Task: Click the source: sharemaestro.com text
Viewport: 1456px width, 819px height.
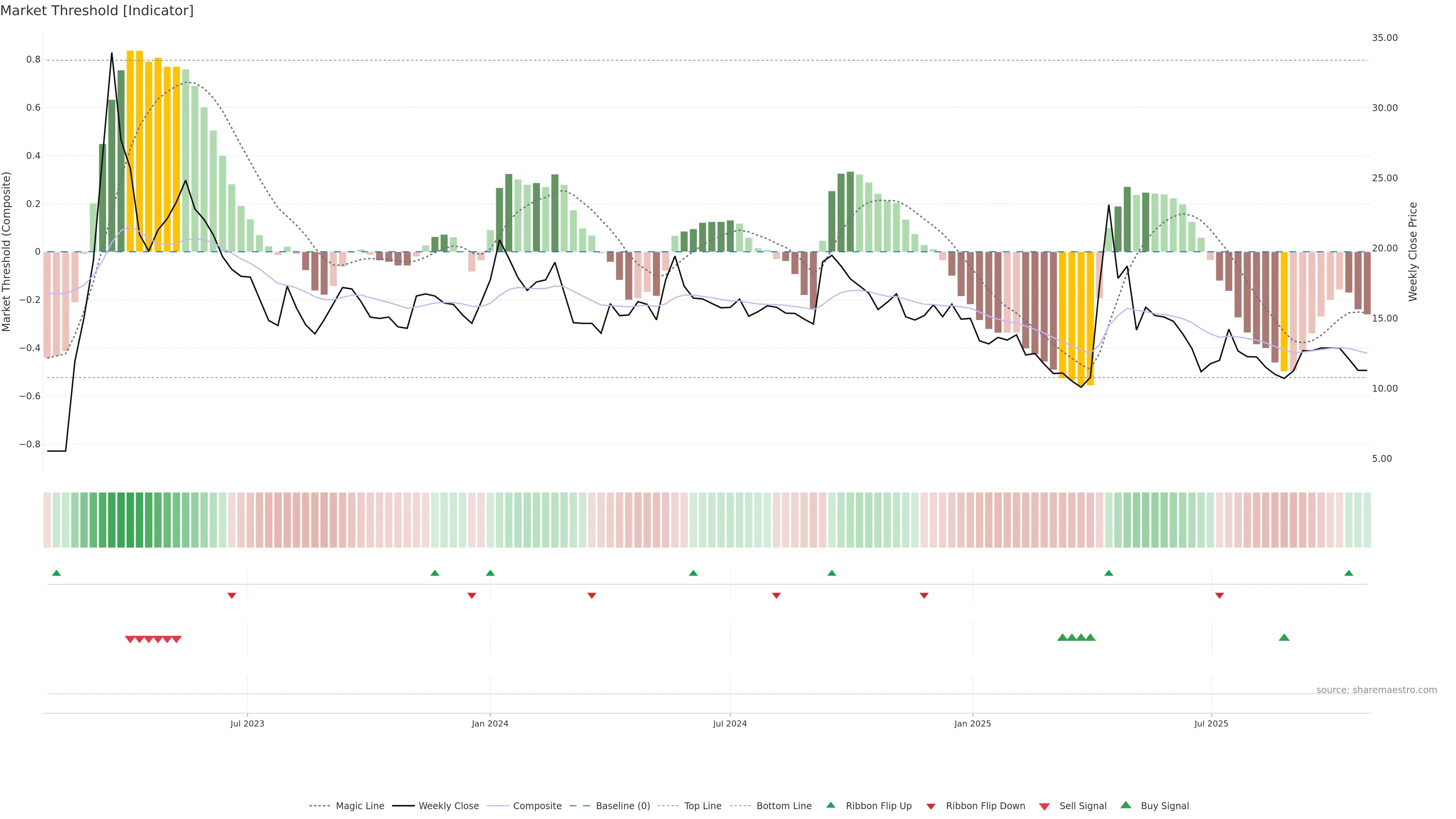Action: click(x=1376, y=690)
